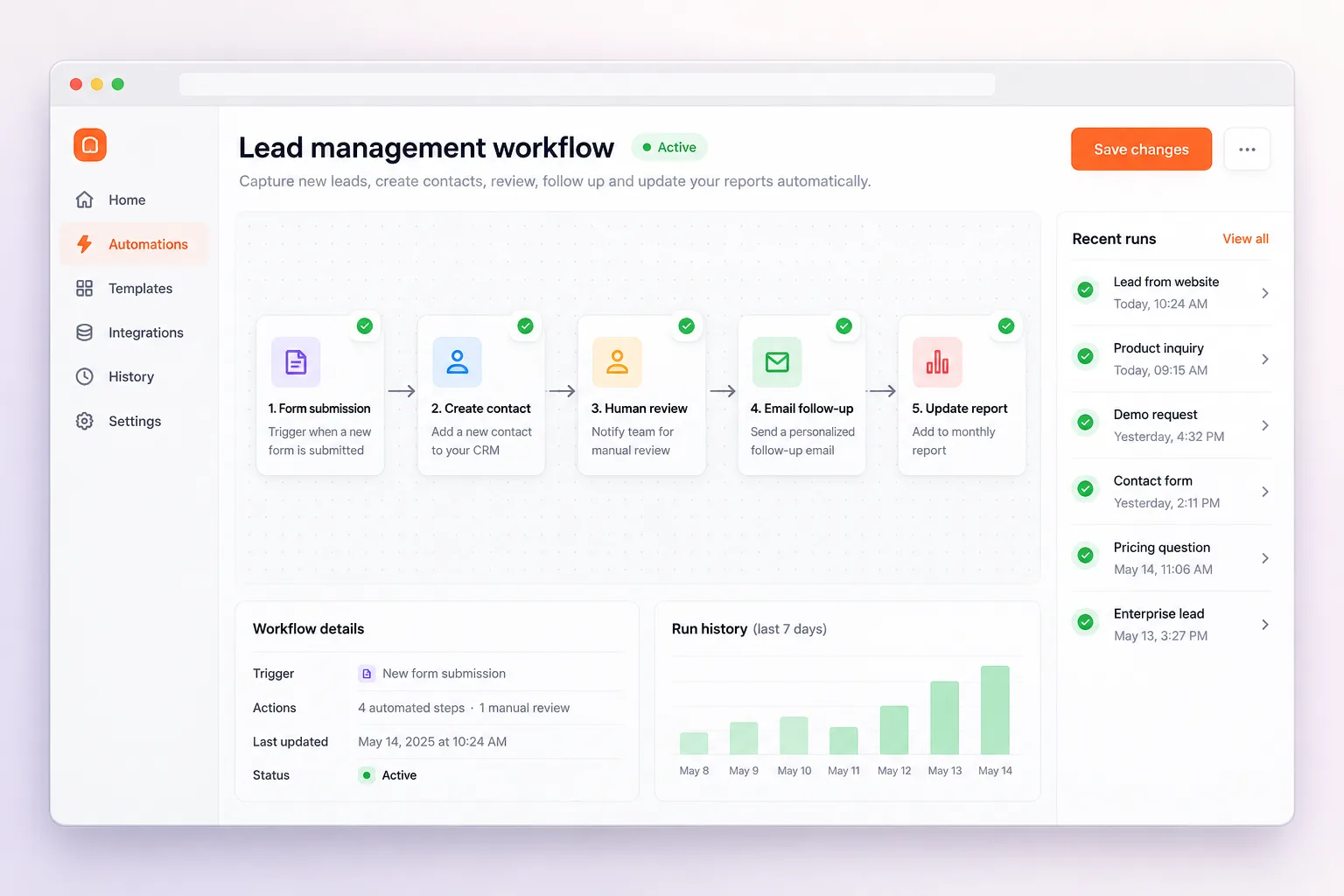Click the View all recent runs link
This screenshot has width=1344, height=896.
point(1245,239)
